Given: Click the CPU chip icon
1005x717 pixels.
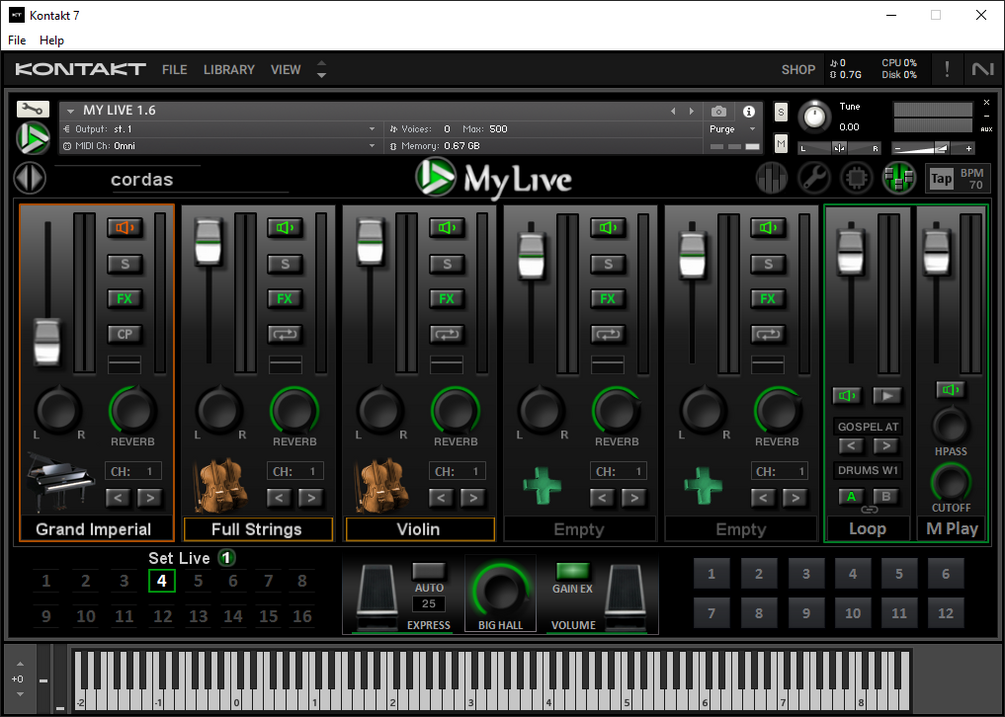Looking at the screenshot, I should 856,177.
